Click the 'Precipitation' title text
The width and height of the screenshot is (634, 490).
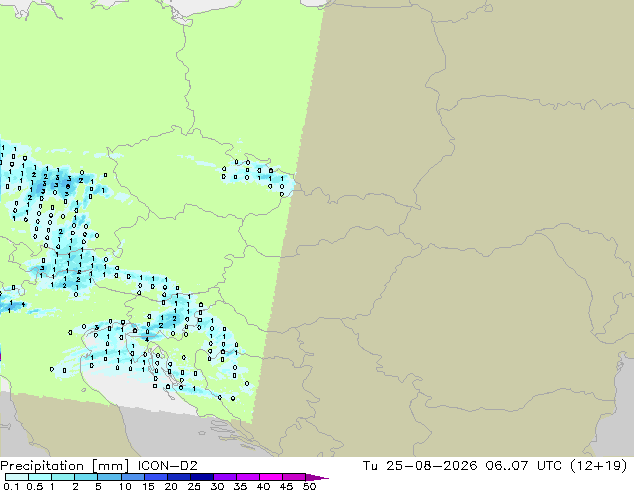tap(42, 466)
